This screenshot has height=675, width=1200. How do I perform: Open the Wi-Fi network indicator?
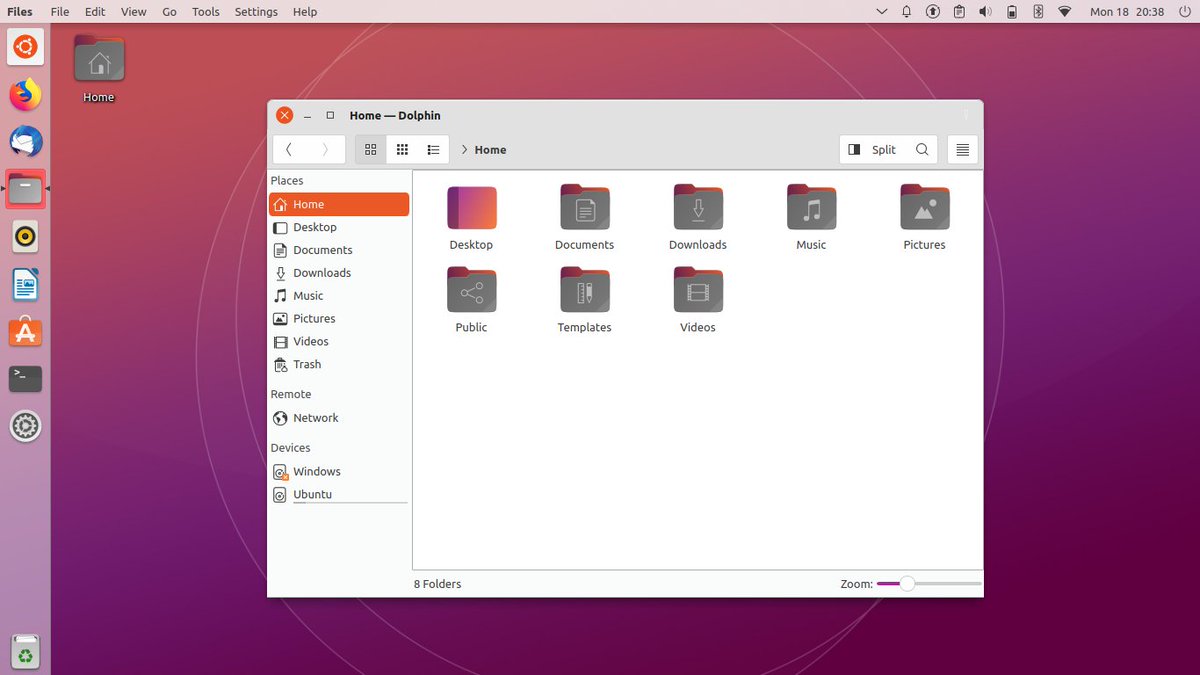(x=1065, y=12)
